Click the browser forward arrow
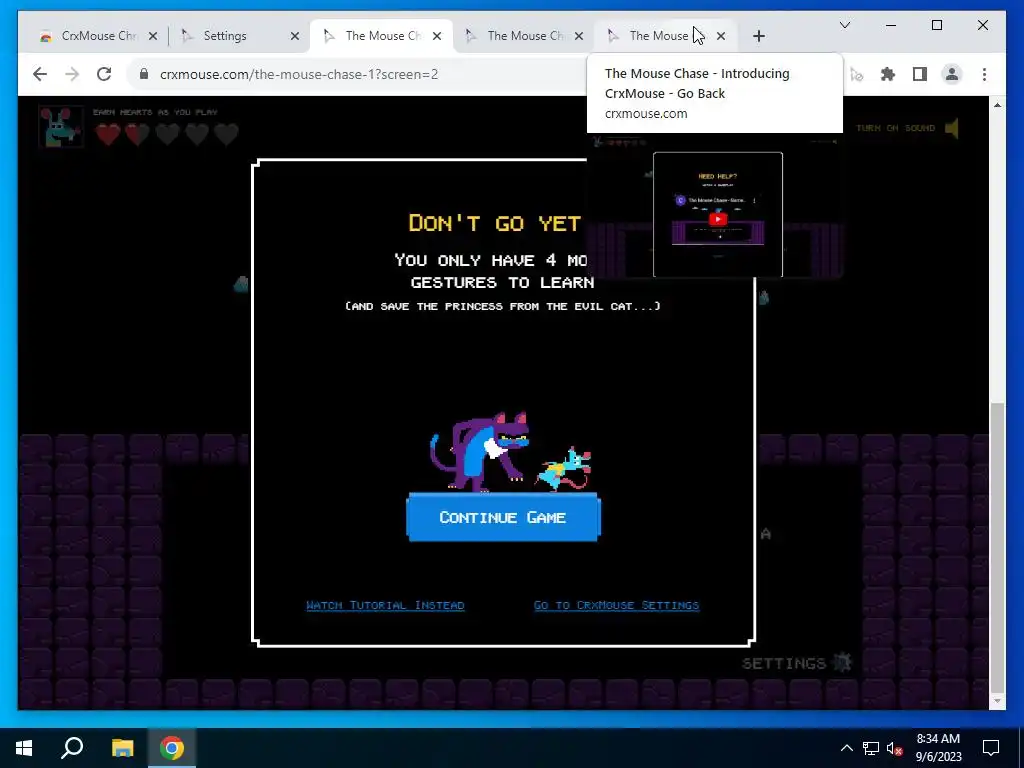 pyautogui.click(x=72, y=74)
